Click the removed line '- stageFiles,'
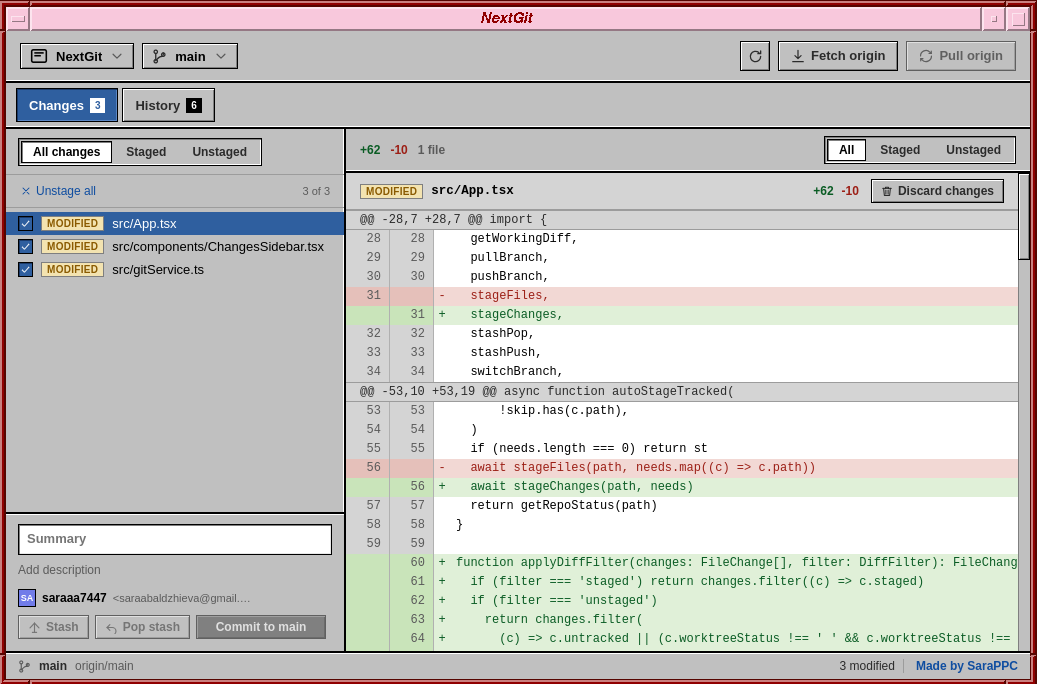The width and height of the screenshot is (1037, 684). point(682,296)
